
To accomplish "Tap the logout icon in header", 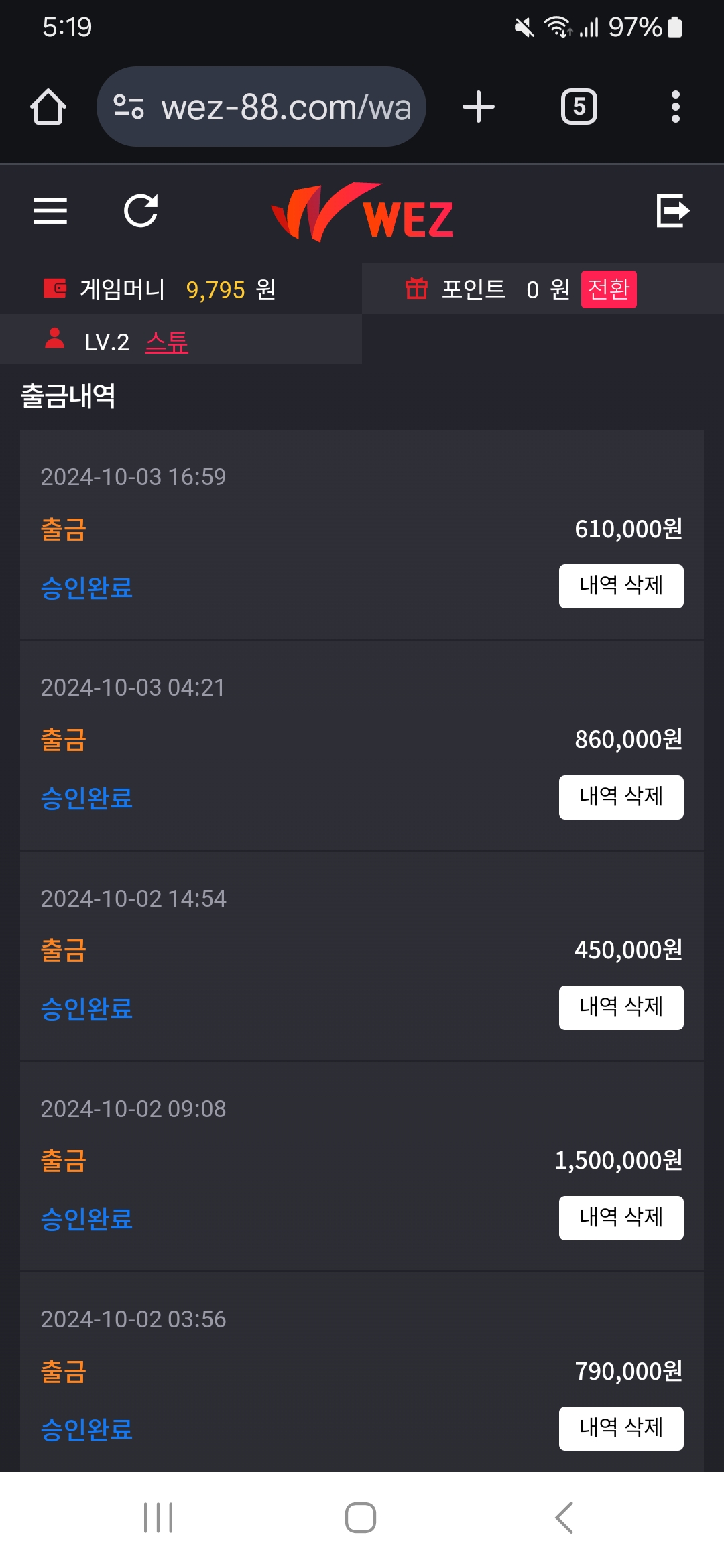I will click(672, 211).
